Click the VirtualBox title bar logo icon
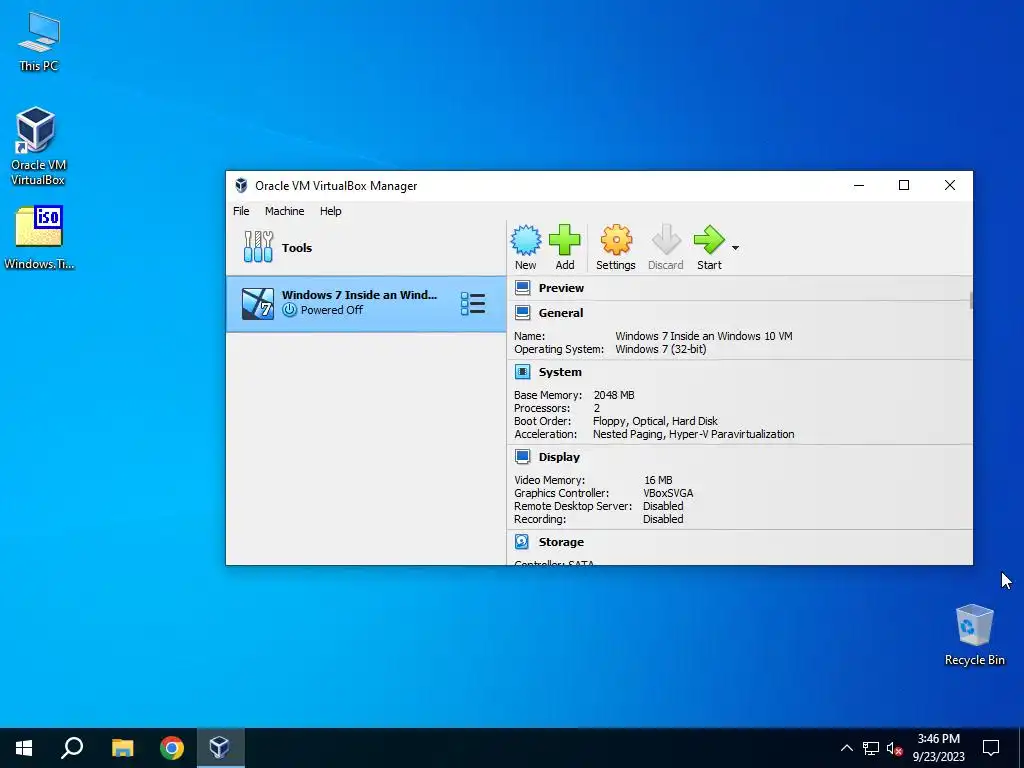The width and height of the screenshot is (1024, 768). tap(241, 185)
